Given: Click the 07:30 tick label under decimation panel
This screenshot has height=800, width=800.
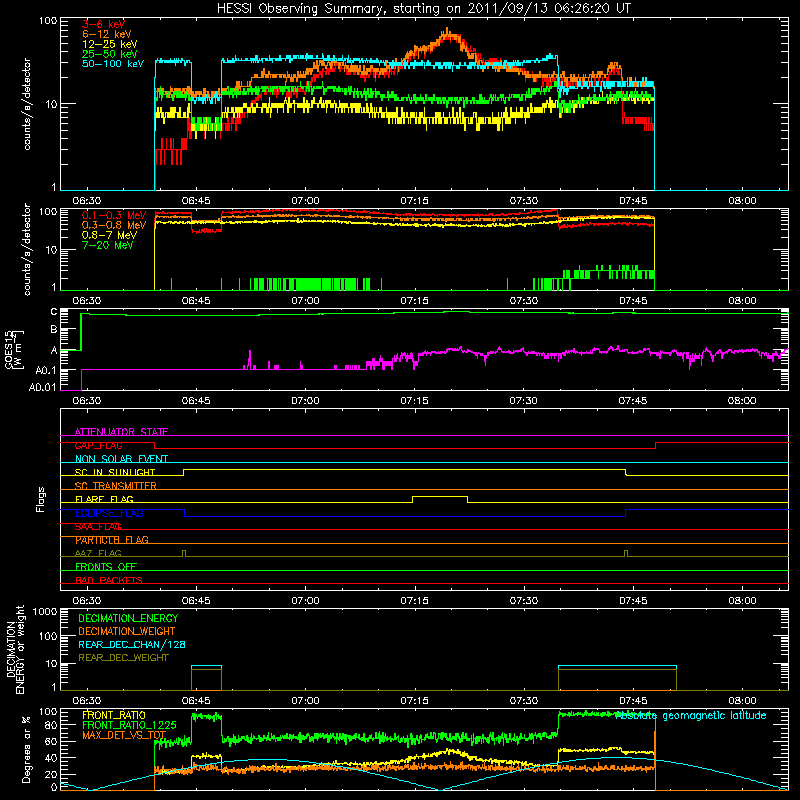Looking at the screenshot, I should (523, 701).
